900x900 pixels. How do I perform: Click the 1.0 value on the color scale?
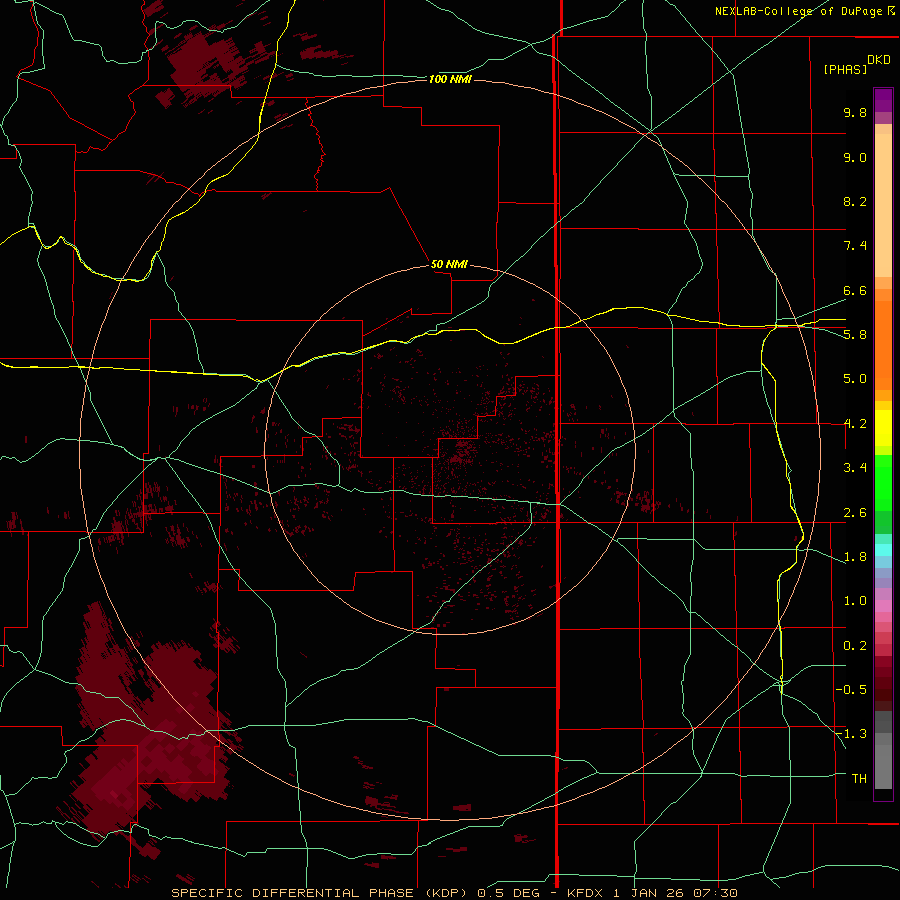pyautogui.click(x=855, y=601)
